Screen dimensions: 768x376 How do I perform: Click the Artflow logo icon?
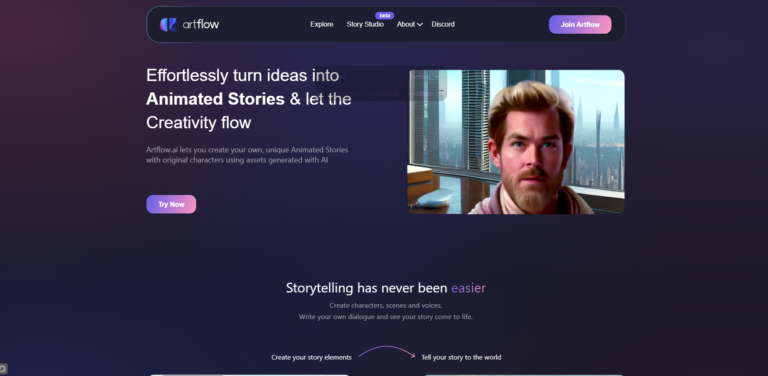[168, 24]
